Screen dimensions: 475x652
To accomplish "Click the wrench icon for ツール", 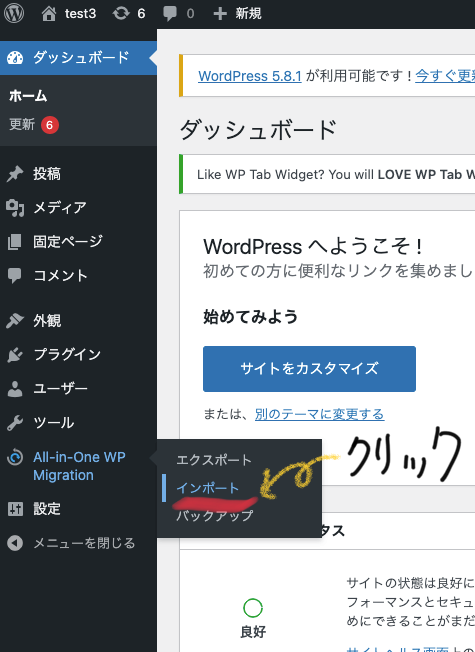I will [15, 423].
